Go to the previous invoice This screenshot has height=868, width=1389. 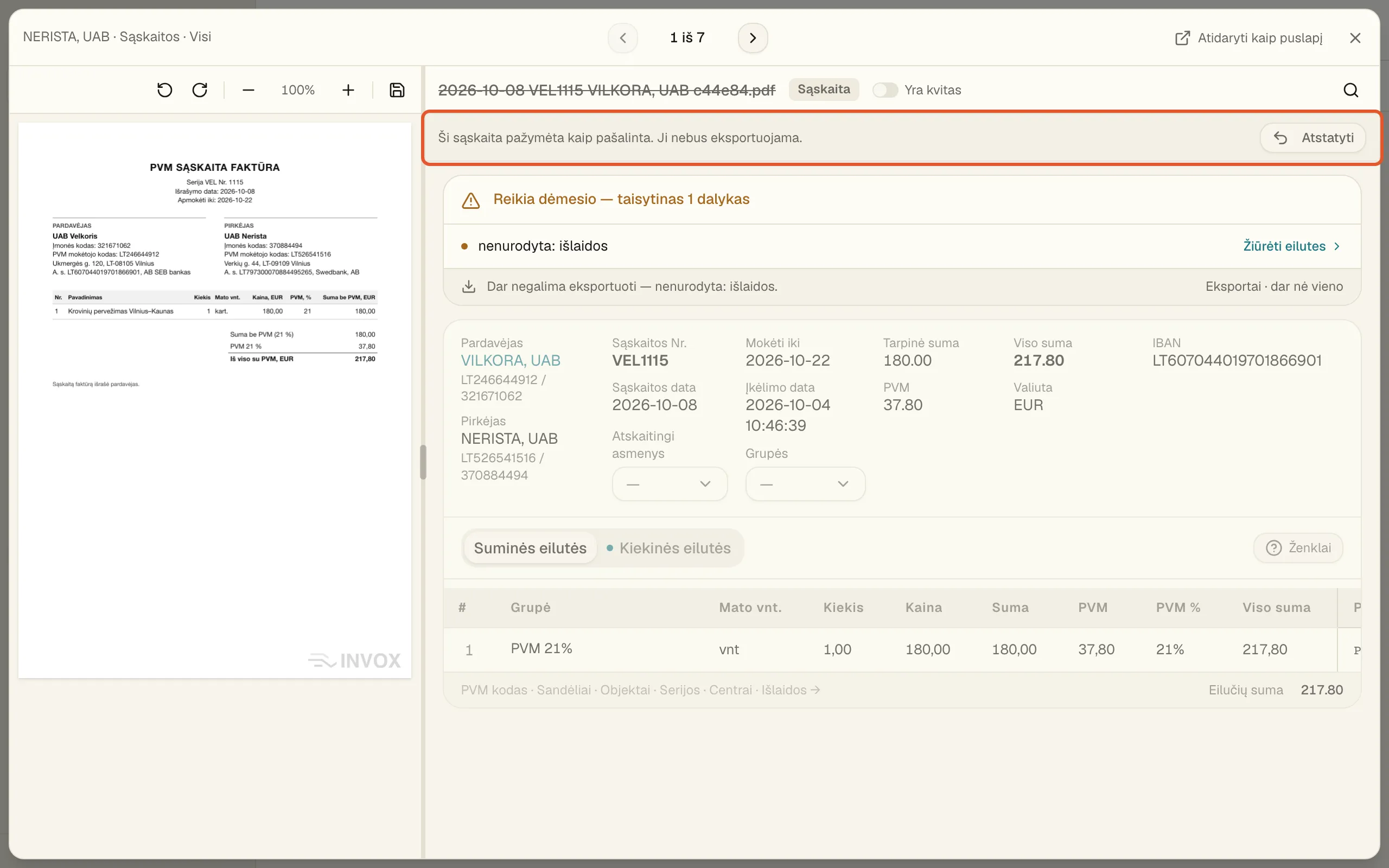[623, 38]
